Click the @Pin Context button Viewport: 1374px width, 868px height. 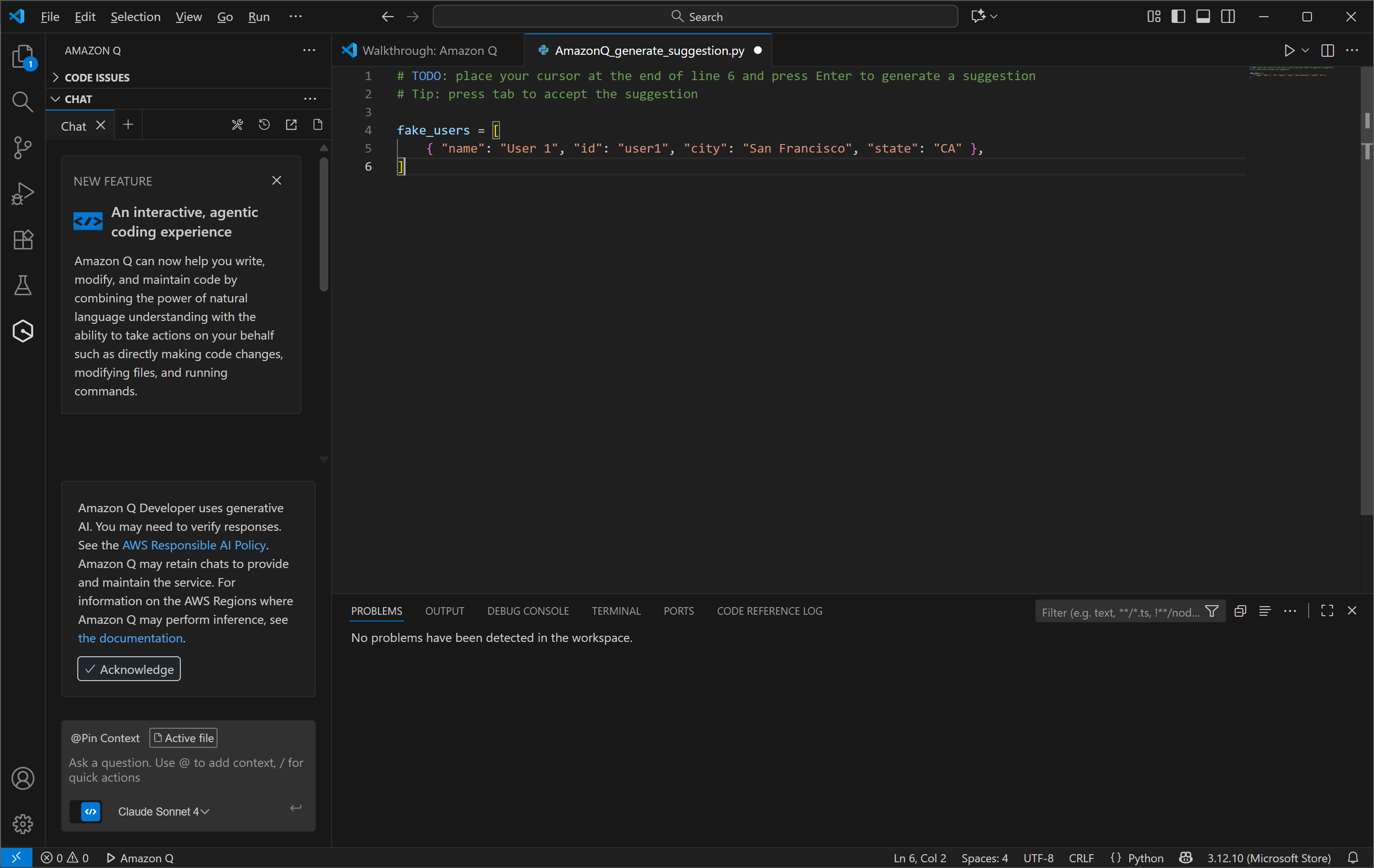click(x=105, y=738)
